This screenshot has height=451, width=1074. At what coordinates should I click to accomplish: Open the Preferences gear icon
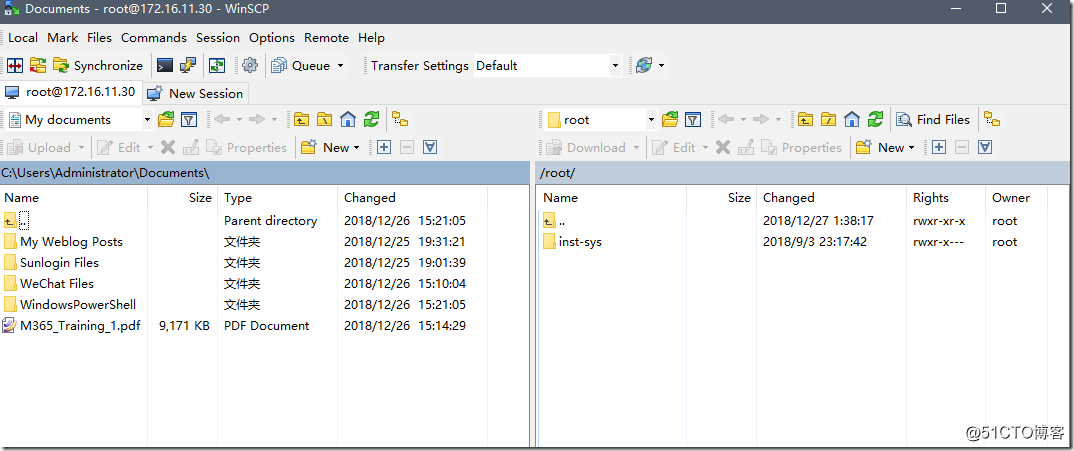coord(250,66)
